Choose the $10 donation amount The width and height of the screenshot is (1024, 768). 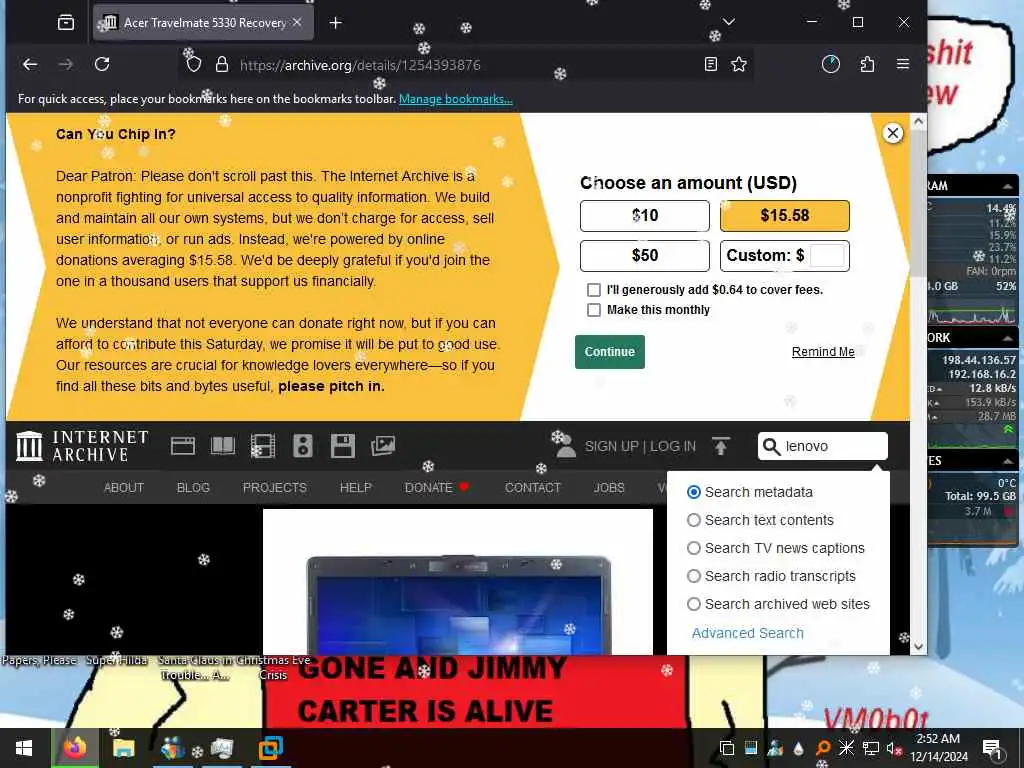click(x=645, y=216)
